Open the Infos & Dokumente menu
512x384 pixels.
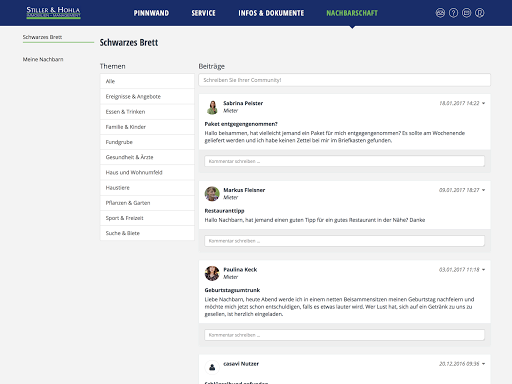click(x=271, y=13)
